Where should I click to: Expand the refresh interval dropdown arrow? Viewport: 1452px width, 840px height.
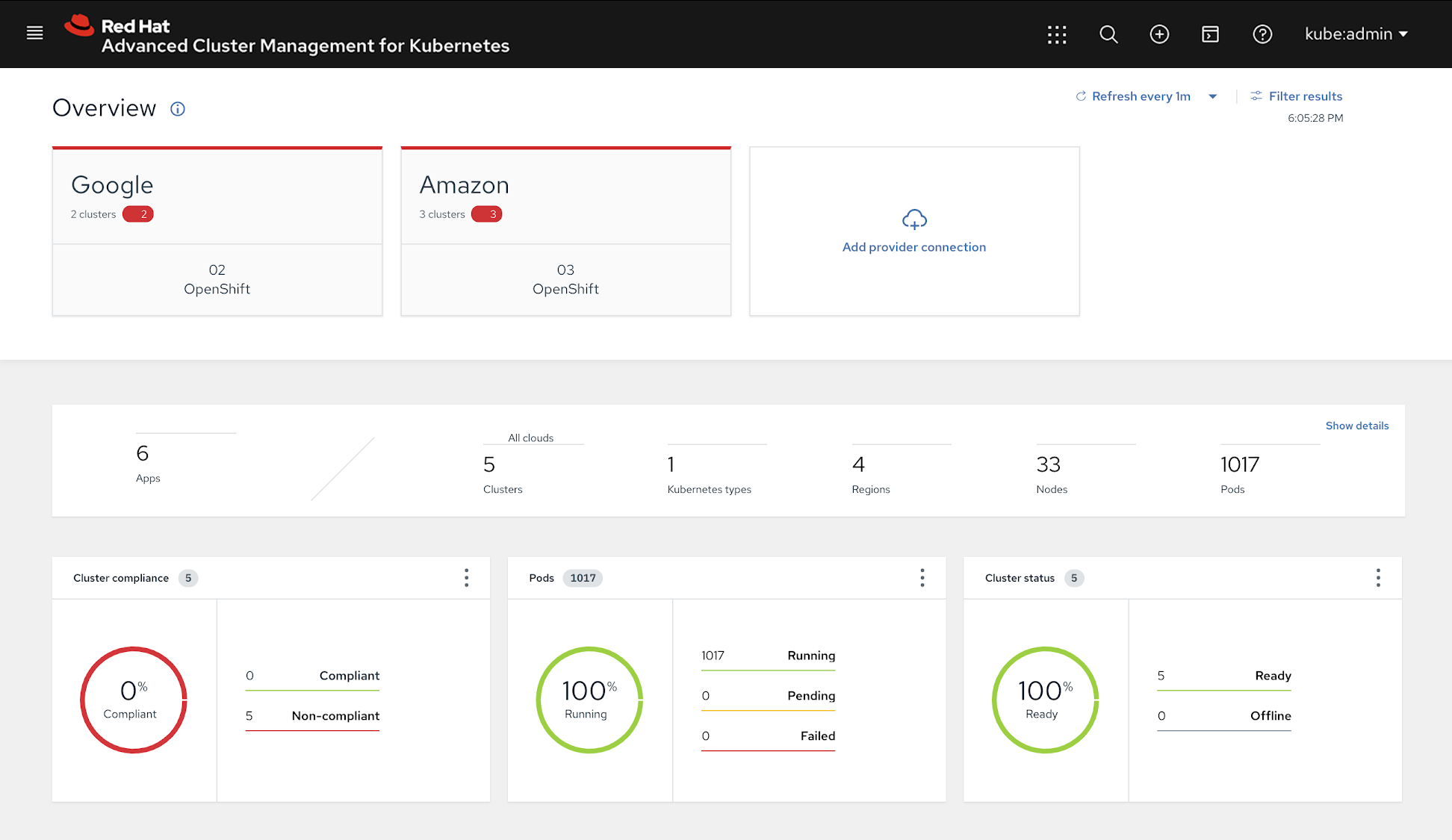[x=1213, y=96]
